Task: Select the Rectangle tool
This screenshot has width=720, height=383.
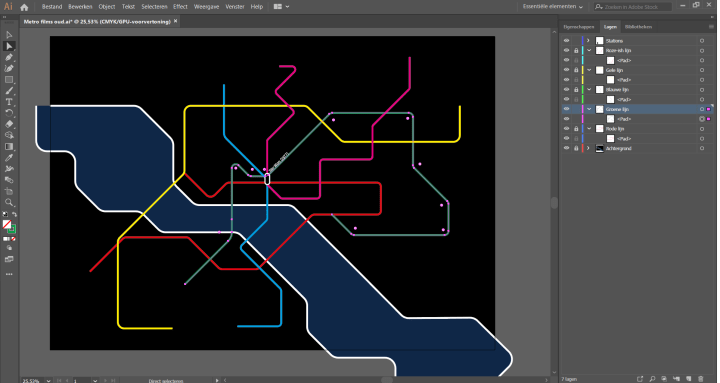Action: point(9,79)
